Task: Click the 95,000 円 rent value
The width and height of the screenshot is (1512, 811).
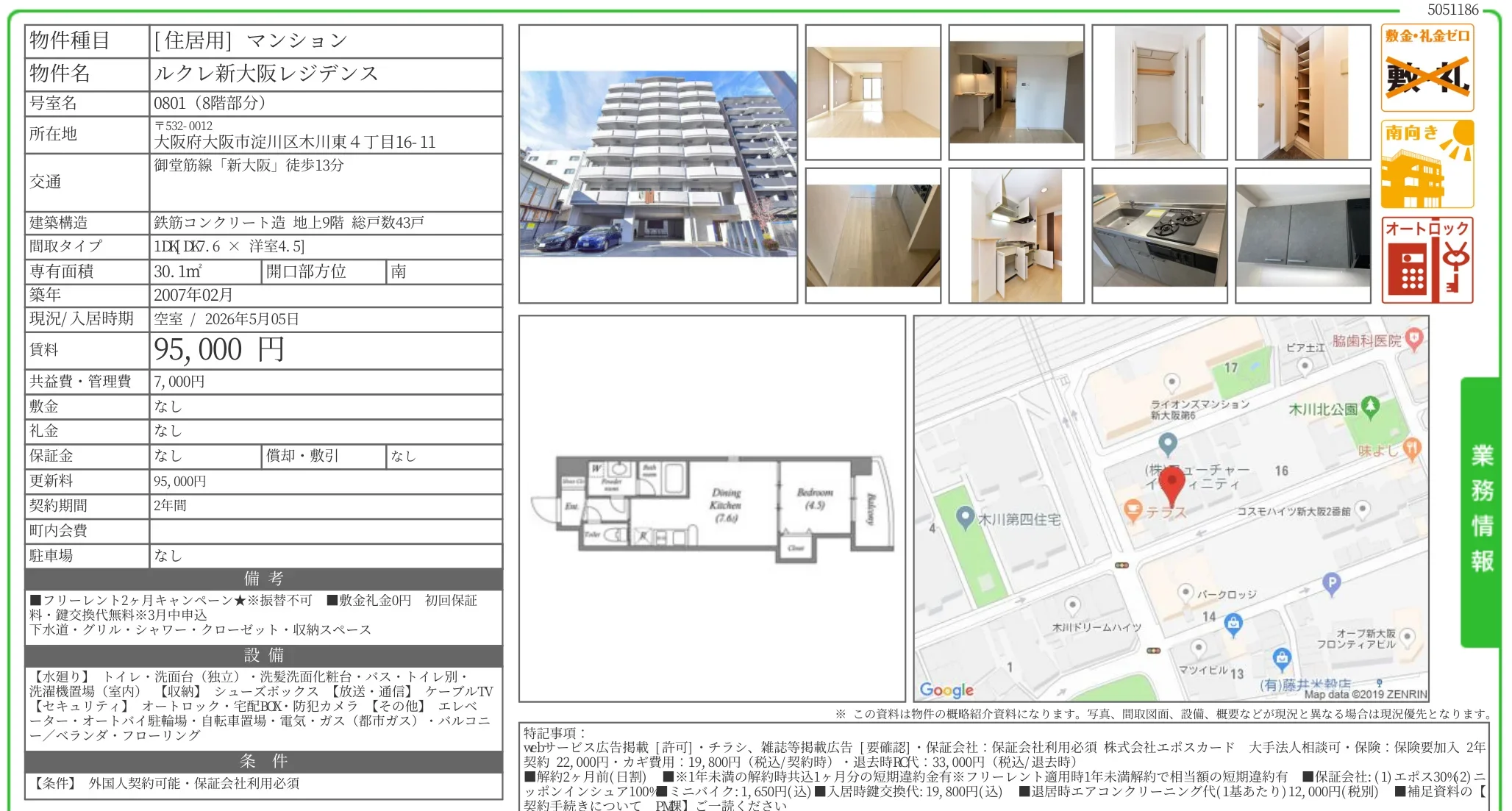Action: (218, 350)
